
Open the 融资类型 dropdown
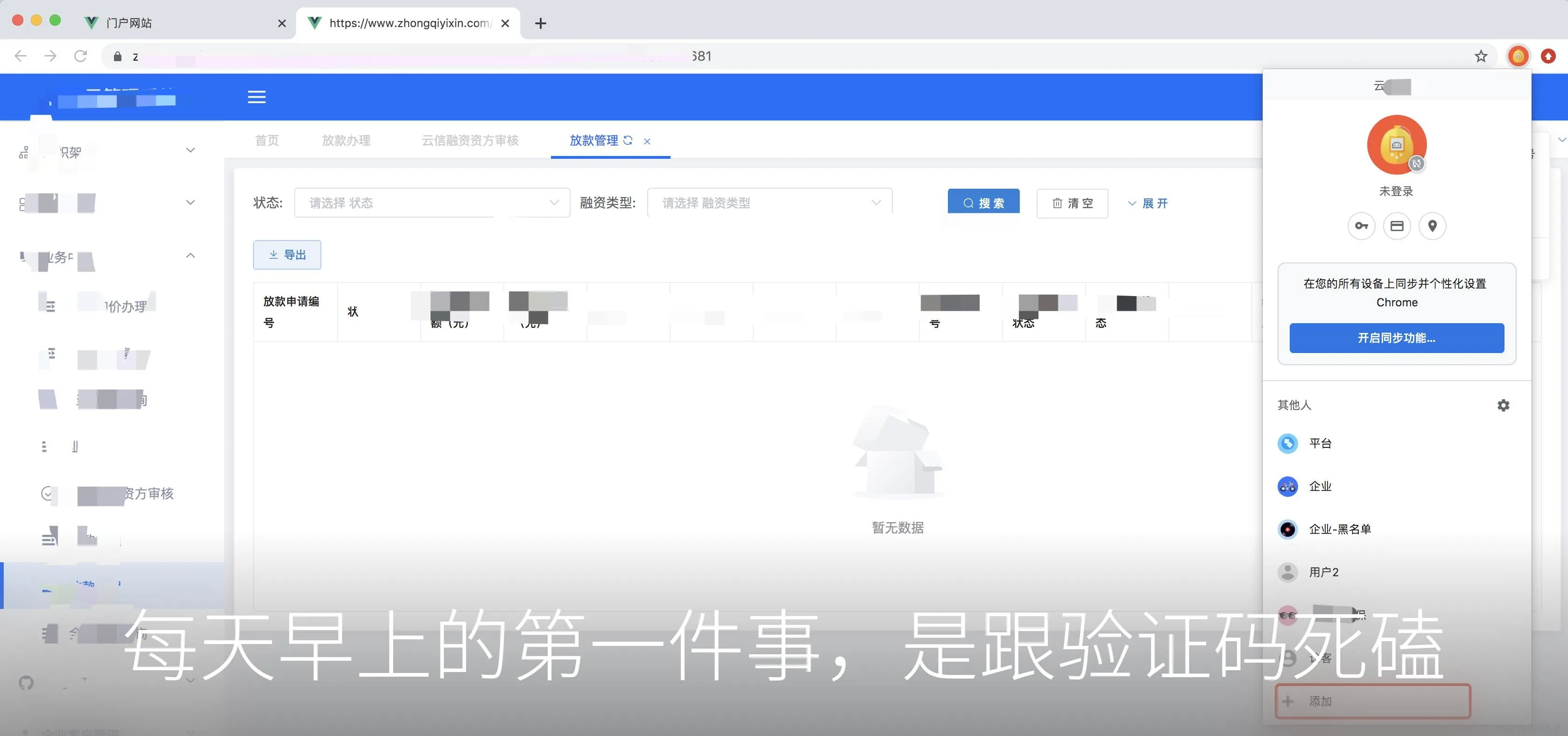coord(770,203)
